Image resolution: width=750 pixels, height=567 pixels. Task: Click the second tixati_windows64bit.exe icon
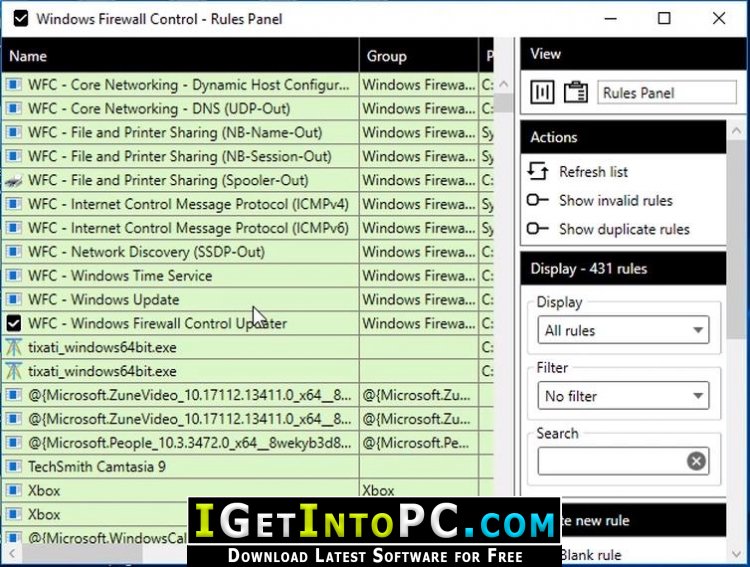13,371
